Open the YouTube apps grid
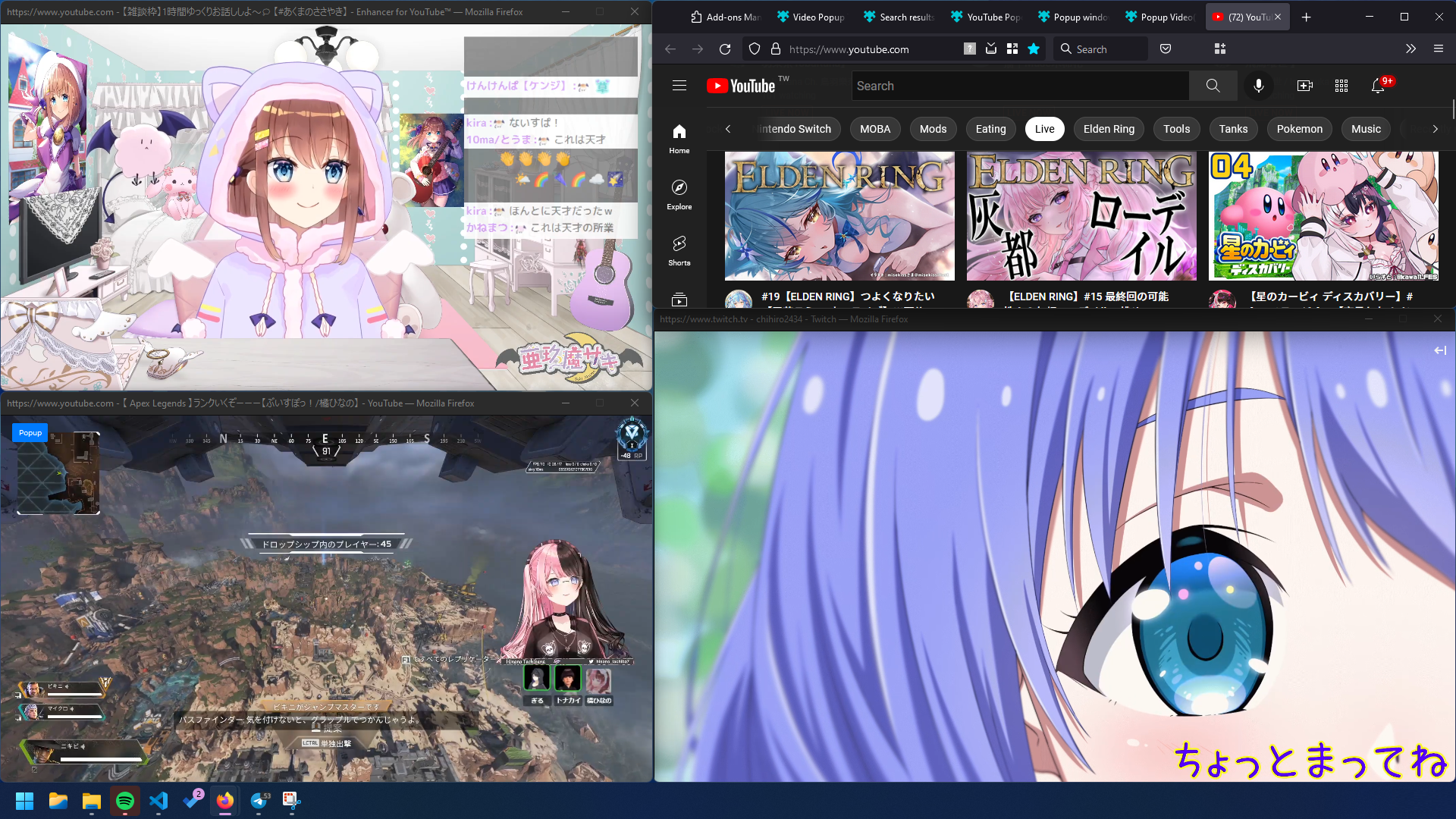The width and height of the screenshot is (1456, 819). (x=1341, y=86)
